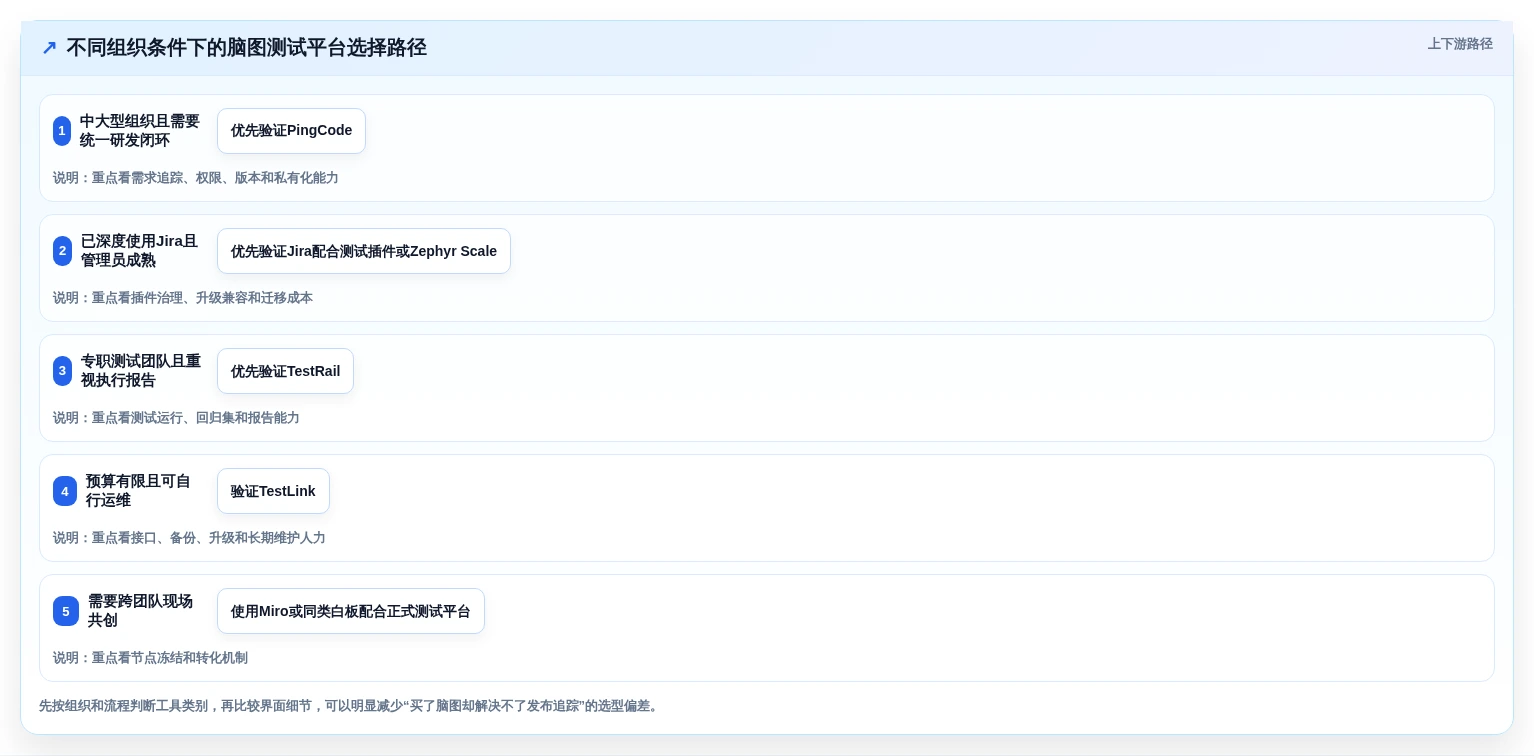Click the arrow icon beside the title
Screen dimensions: 1534x756
[49, 48]
